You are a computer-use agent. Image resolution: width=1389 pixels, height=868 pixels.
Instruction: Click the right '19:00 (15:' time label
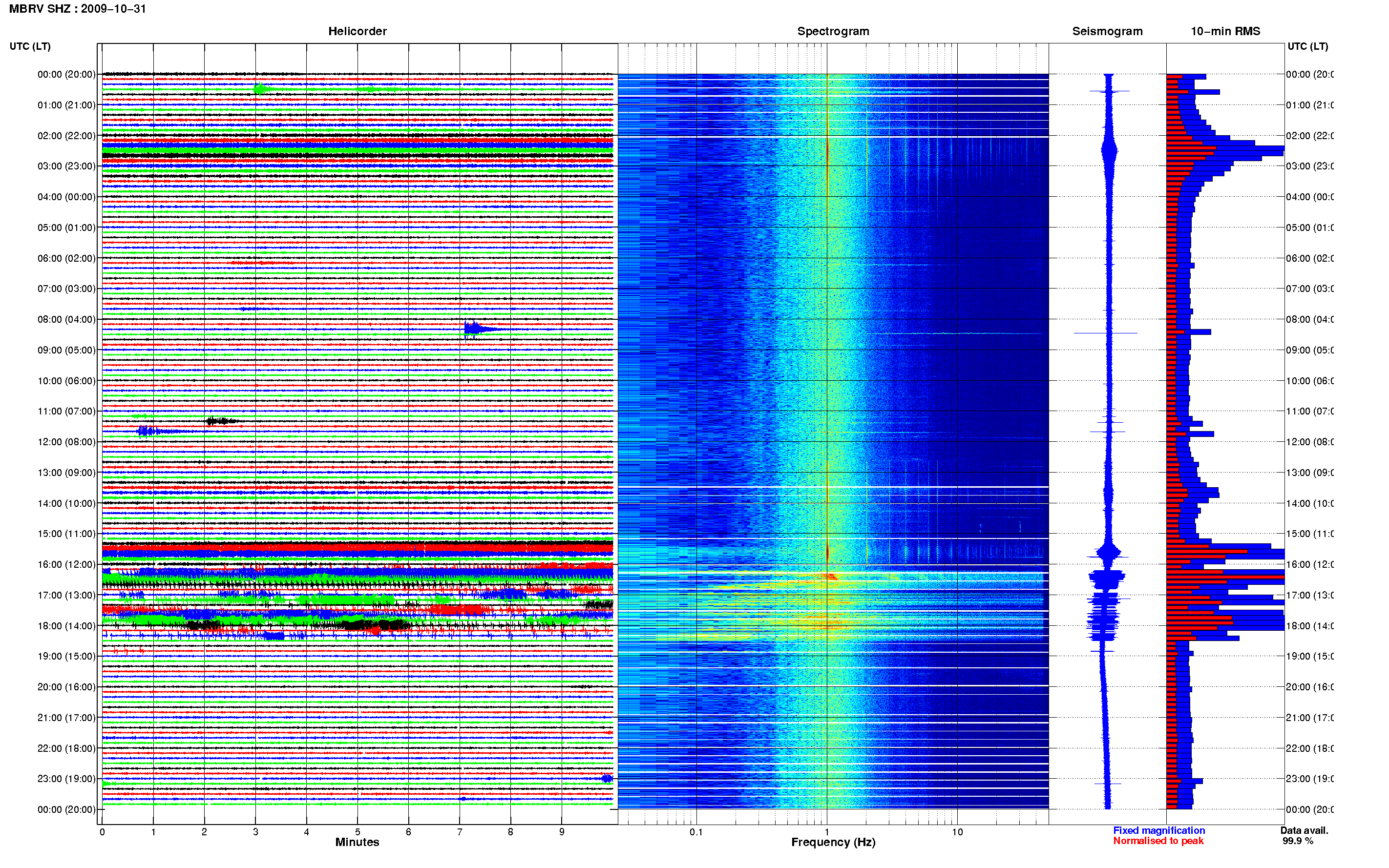coord(1309,656)
